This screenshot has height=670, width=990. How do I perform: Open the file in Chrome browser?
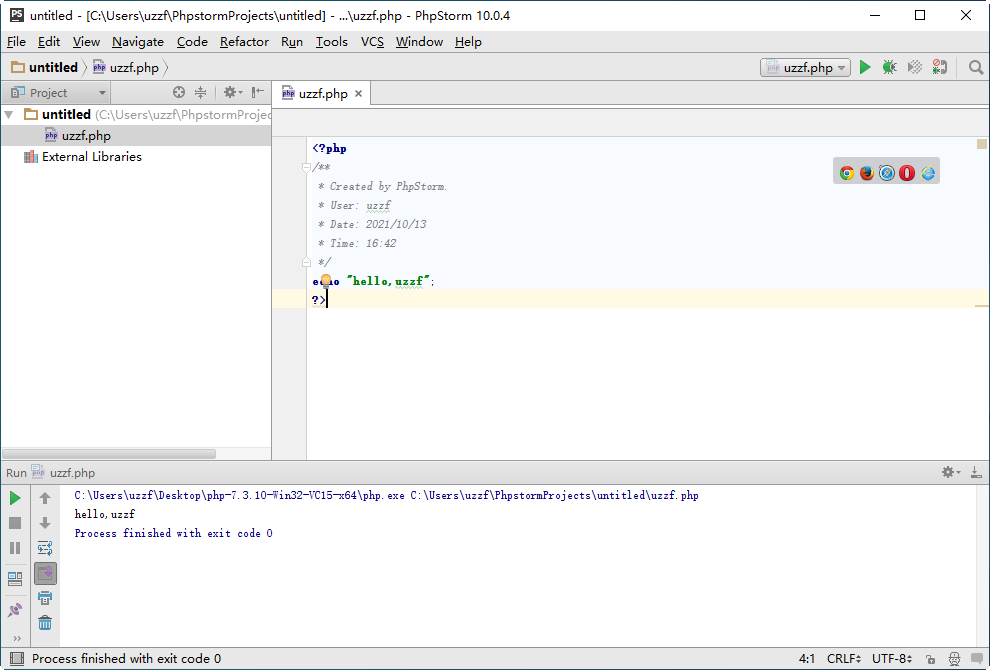click(847, 172)
